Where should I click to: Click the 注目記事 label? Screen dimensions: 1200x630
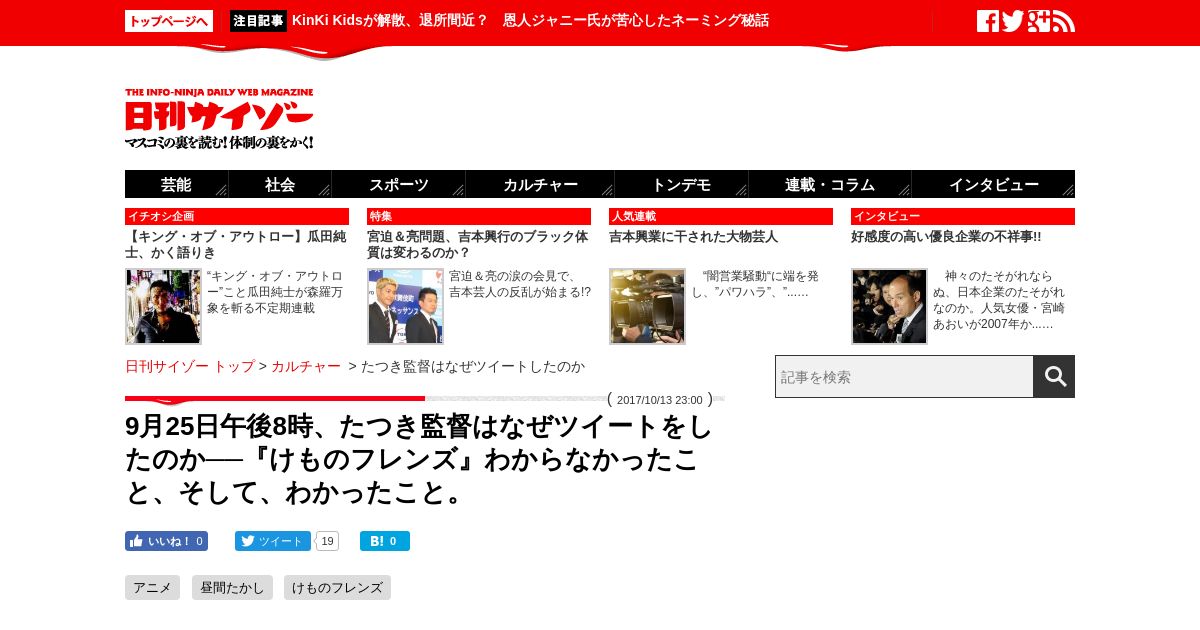point(258,21)
